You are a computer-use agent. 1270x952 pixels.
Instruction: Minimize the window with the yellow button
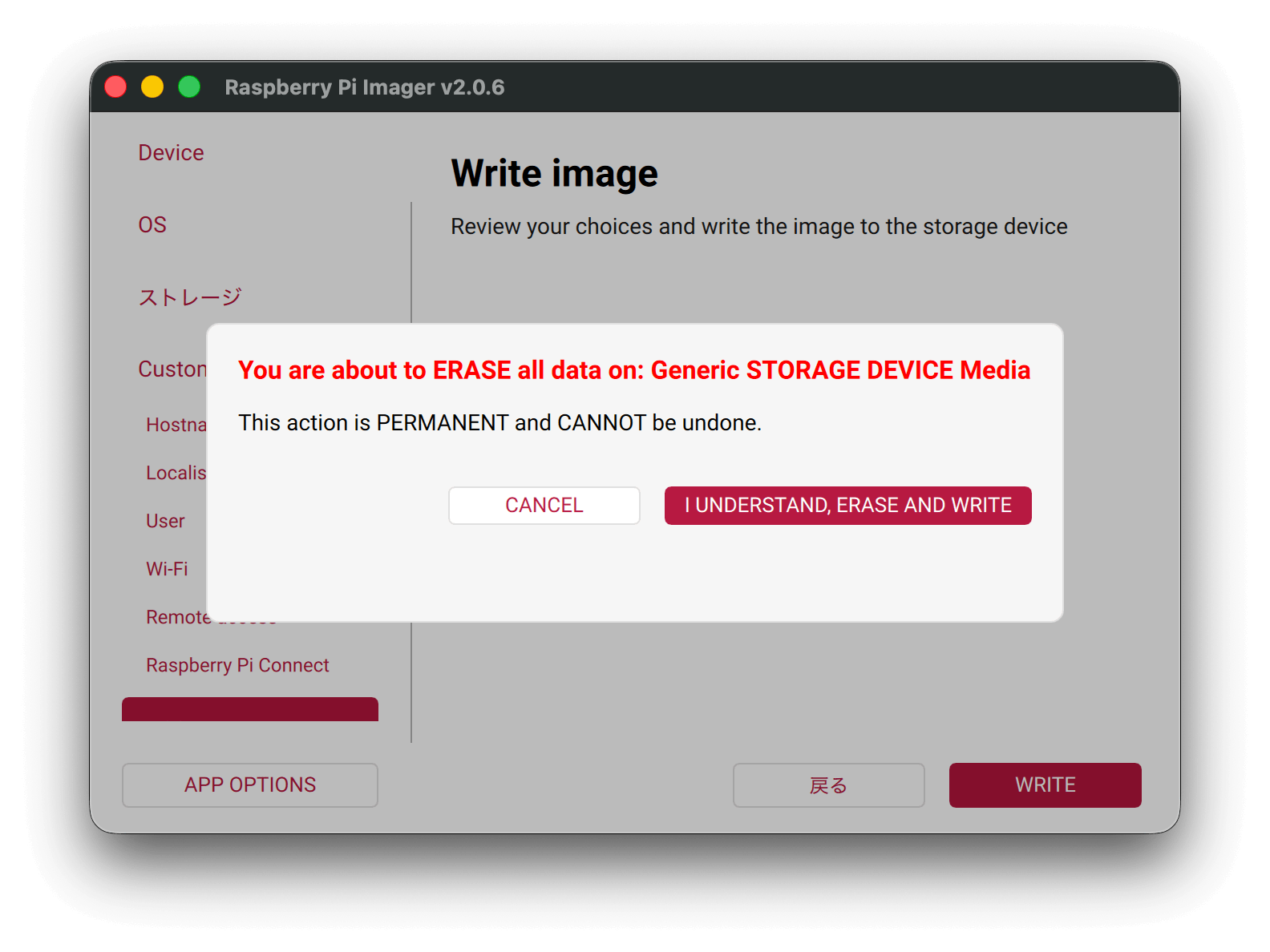(152, 87)
